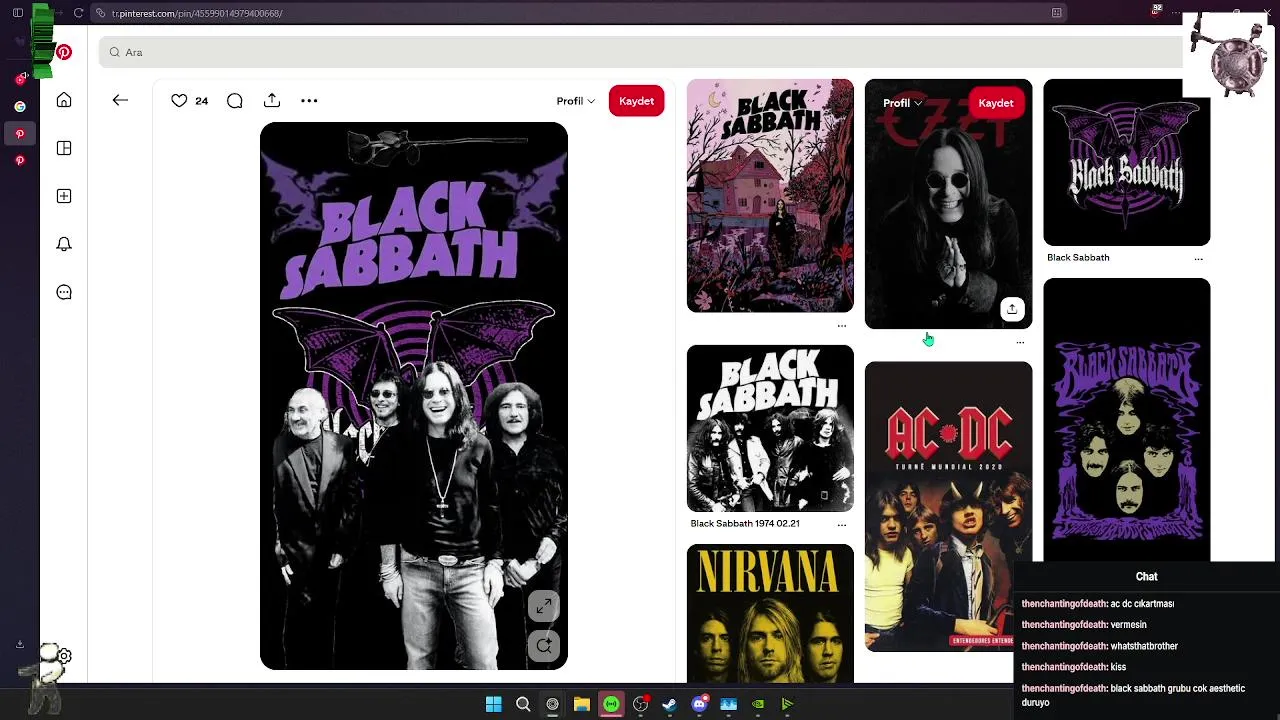This screenshot has height=720, width=1280.
Task: Open the site info icon in address bar
Action: point(101,13)
